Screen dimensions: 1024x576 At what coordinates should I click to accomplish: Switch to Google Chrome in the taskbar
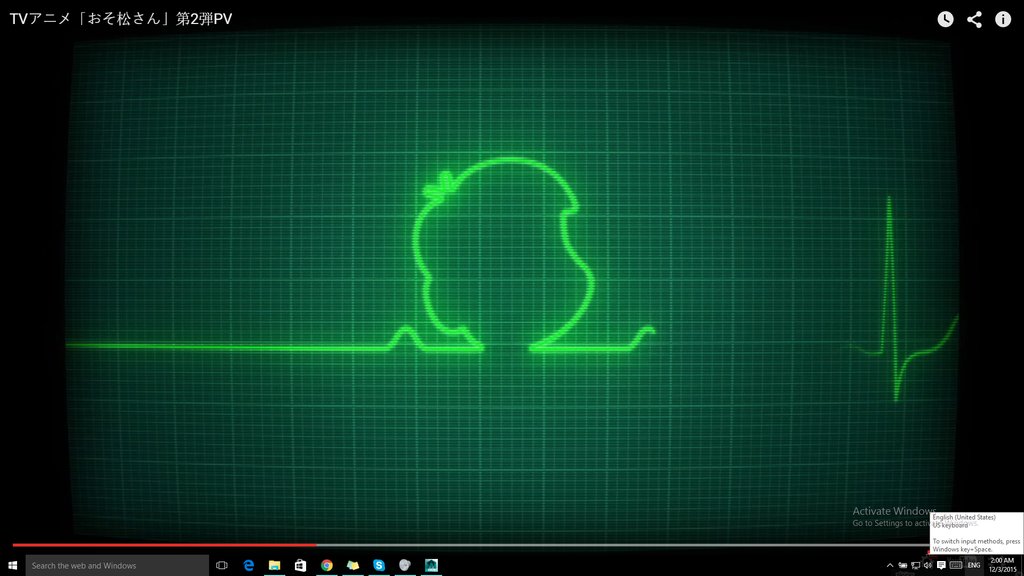(x=327, y=565)
